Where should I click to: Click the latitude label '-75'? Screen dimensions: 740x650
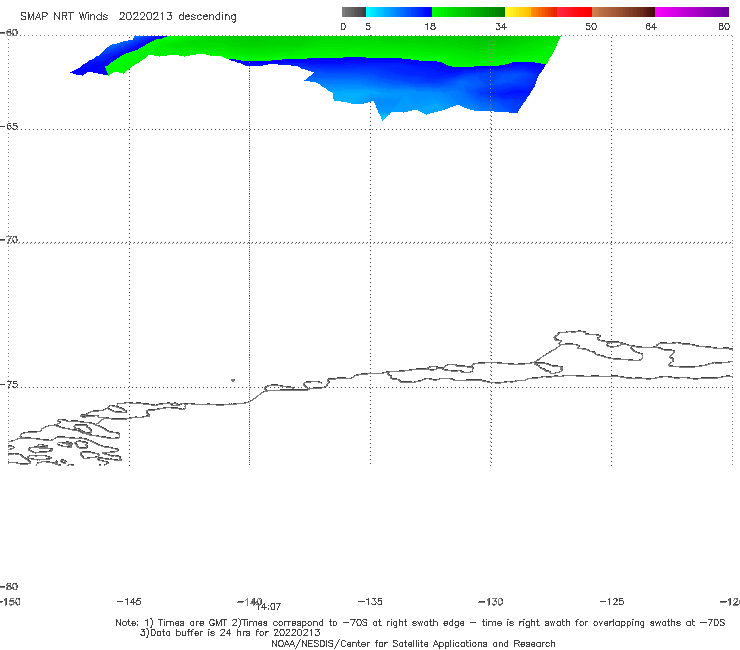coord(9,385)
